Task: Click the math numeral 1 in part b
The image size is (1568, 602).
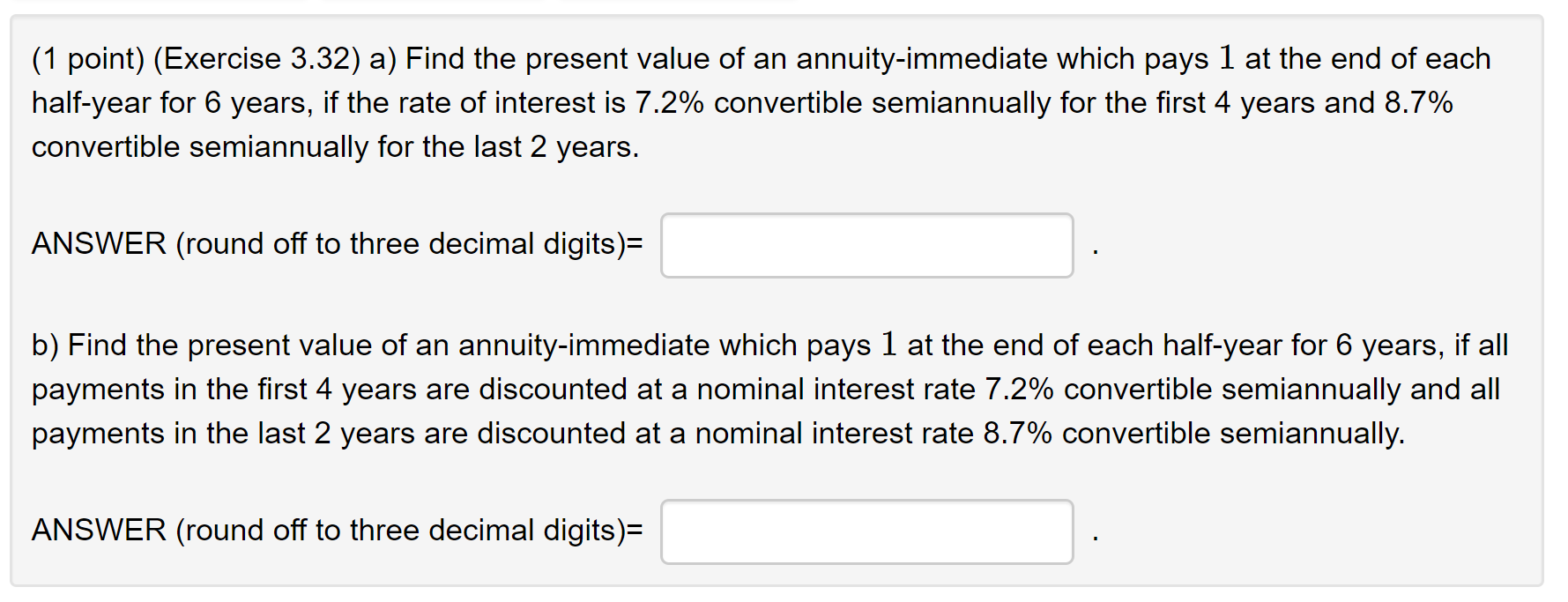Action: click(x=888, y=345)
